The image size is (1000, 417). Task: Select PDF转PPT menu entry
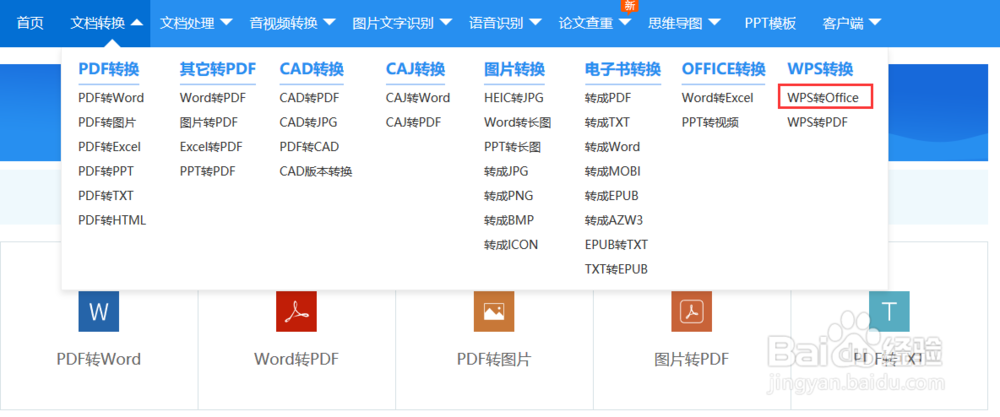point(106,171)
